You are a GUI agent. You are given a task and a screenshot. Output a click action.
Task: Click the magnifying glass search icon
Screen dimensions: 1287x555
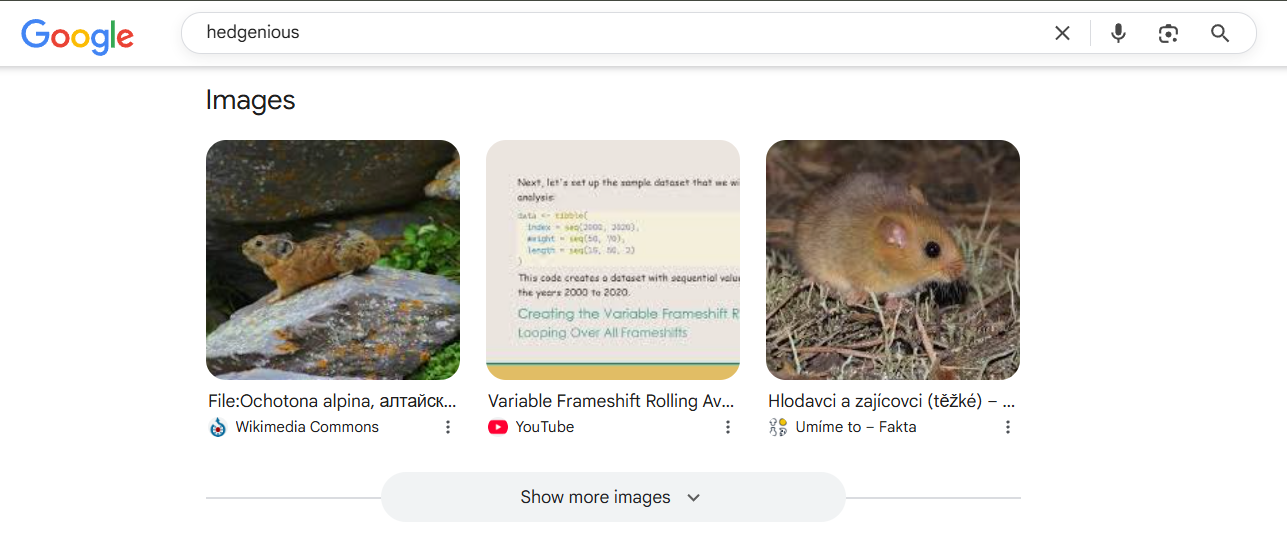1220,33
